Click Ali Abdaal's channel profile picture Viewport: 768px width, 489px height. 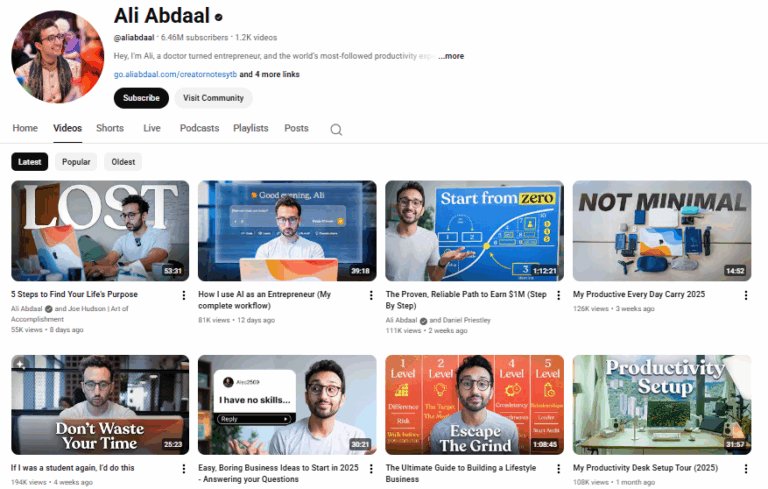click(58, 57)
